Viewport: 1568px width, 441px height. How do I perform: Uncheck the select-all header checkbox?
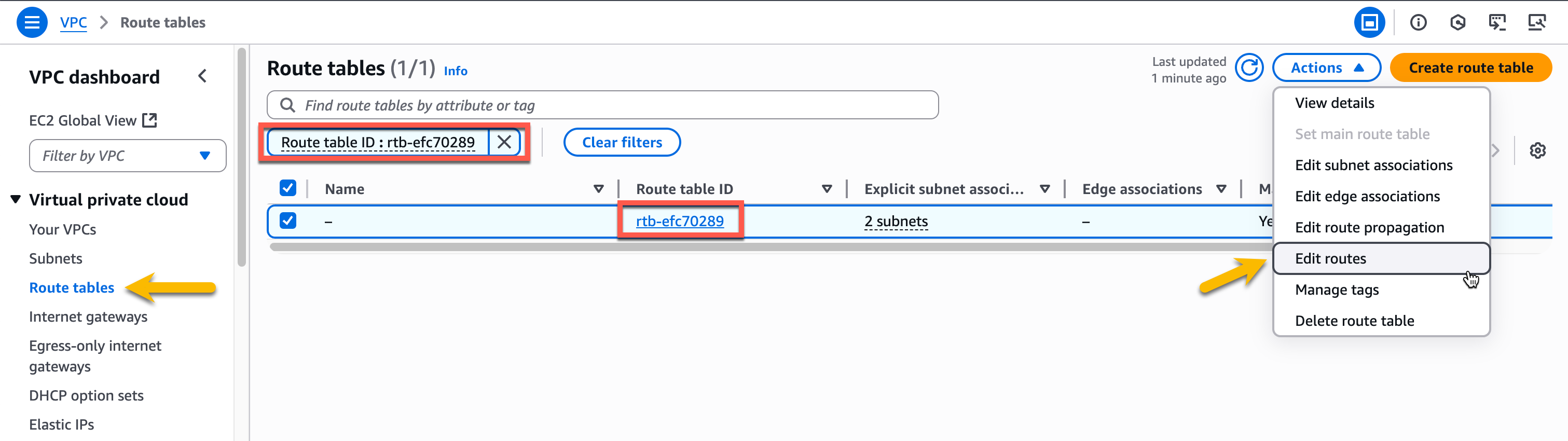click(288, 188)
